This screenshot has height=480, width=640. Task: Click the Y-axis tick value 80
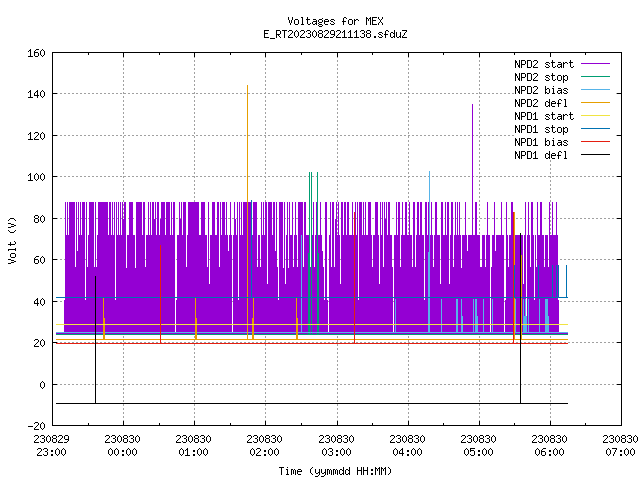(39, 219)
